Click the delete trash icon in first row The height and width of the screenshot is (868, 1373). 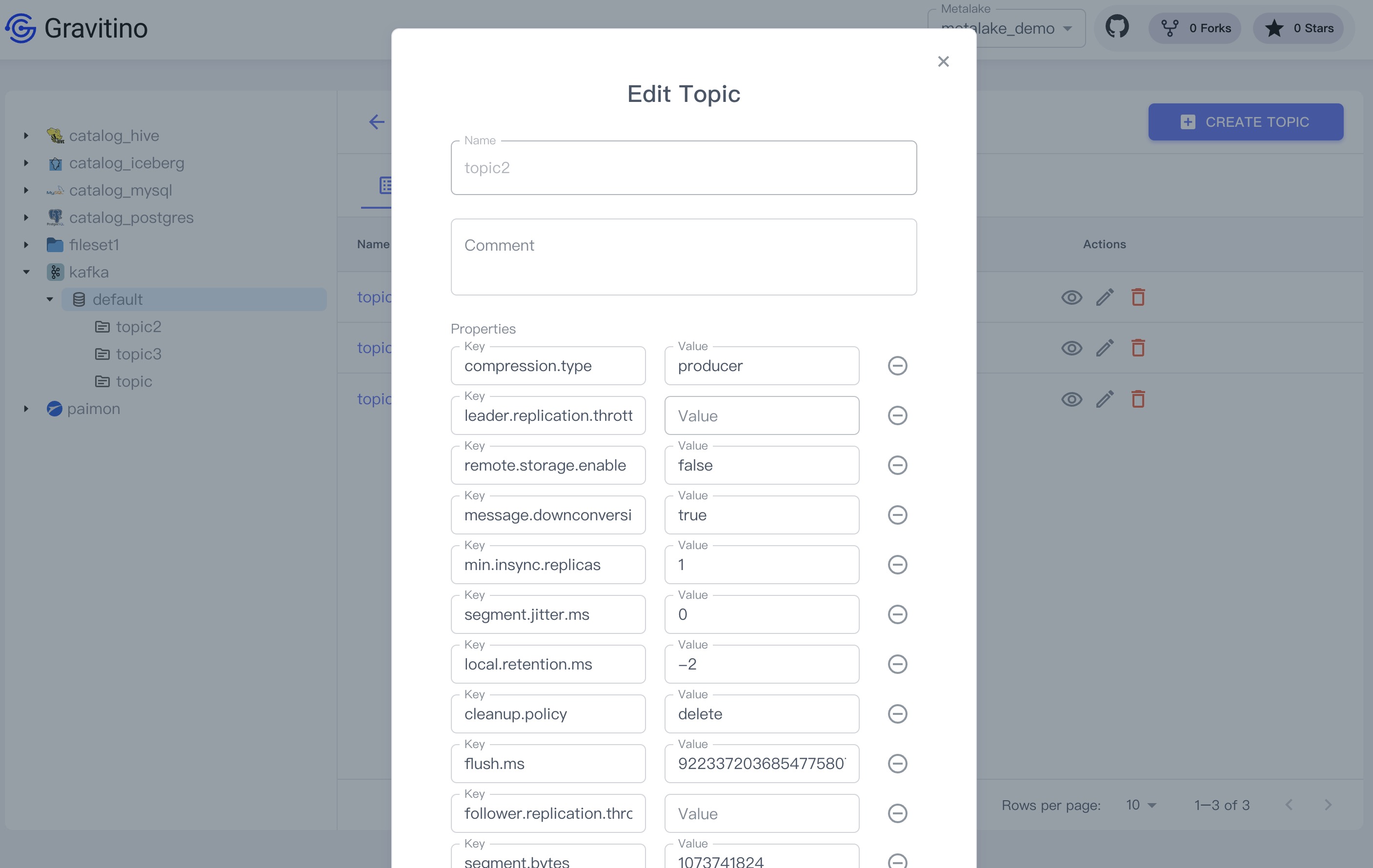[x=1137, y=297]
